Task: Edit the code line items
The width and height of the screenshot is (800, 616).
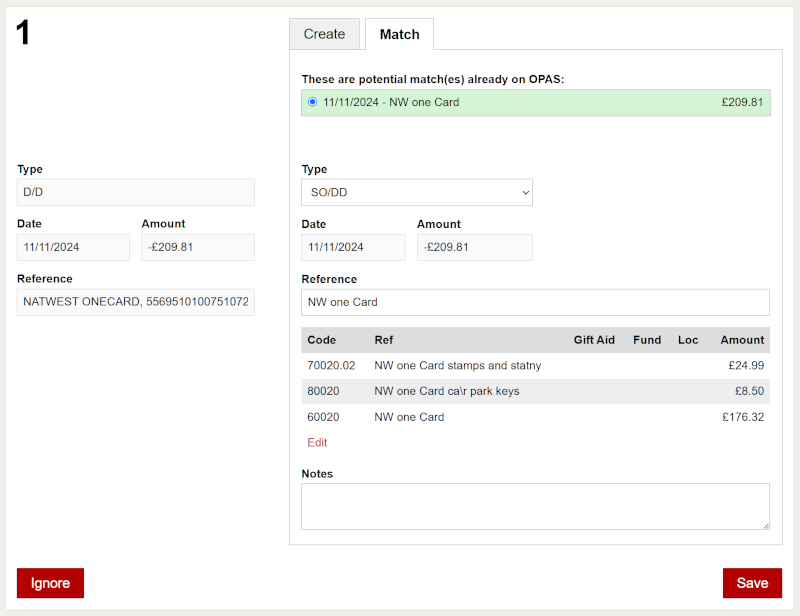Action: (x=317, y=442)
